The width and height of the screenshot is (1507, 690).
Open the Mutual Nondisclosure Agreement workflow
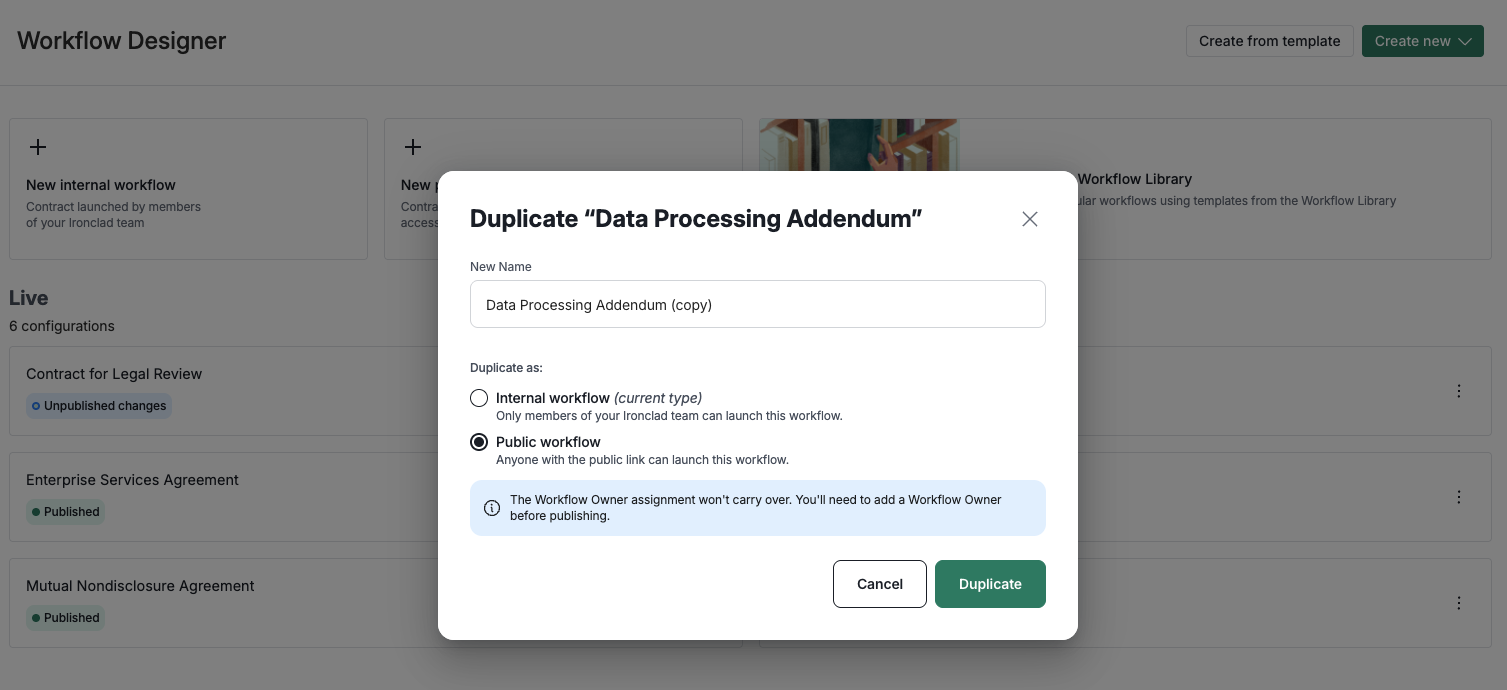pyautogui.click(x=140, y=586)
